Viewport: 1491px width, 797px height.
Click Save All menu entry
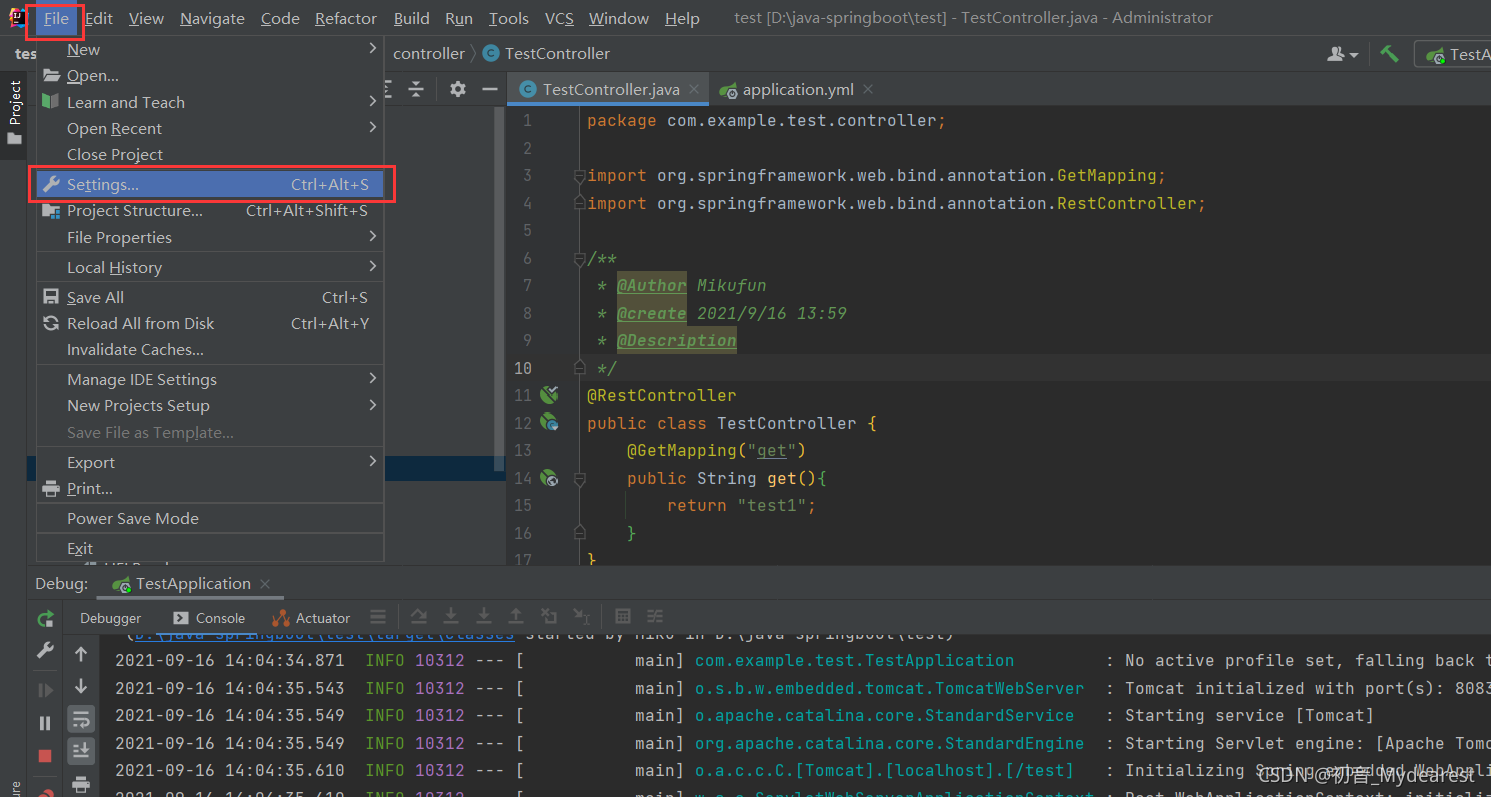click(210, 298)
